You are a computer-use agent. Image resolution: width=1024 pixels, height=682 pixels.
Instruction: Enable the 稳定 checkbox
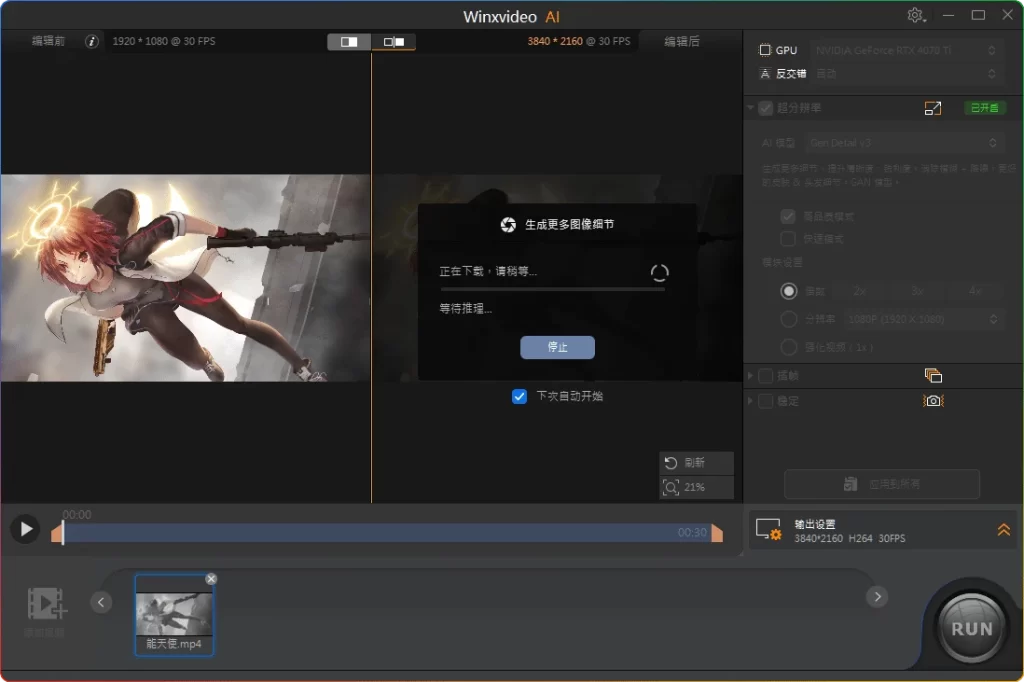766,401
